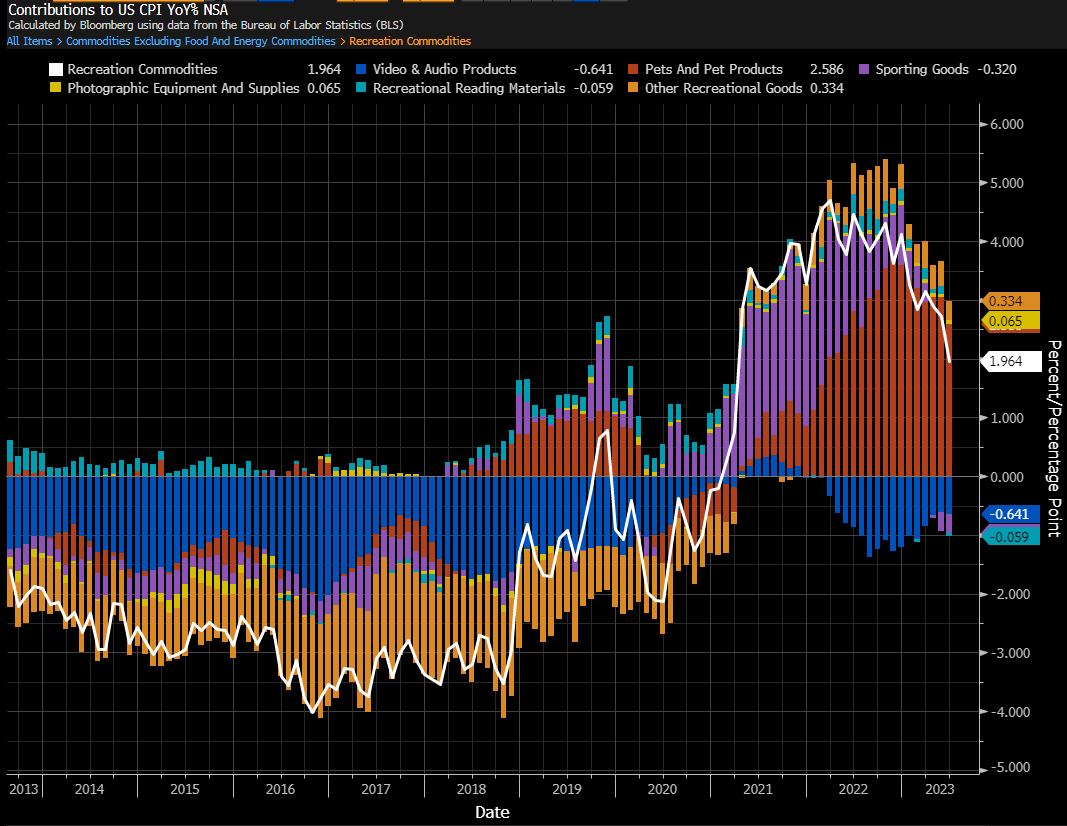Click the yellow Photographic Equipment legend swatch
Viewport: 1067px width, 826px height.
56,88
